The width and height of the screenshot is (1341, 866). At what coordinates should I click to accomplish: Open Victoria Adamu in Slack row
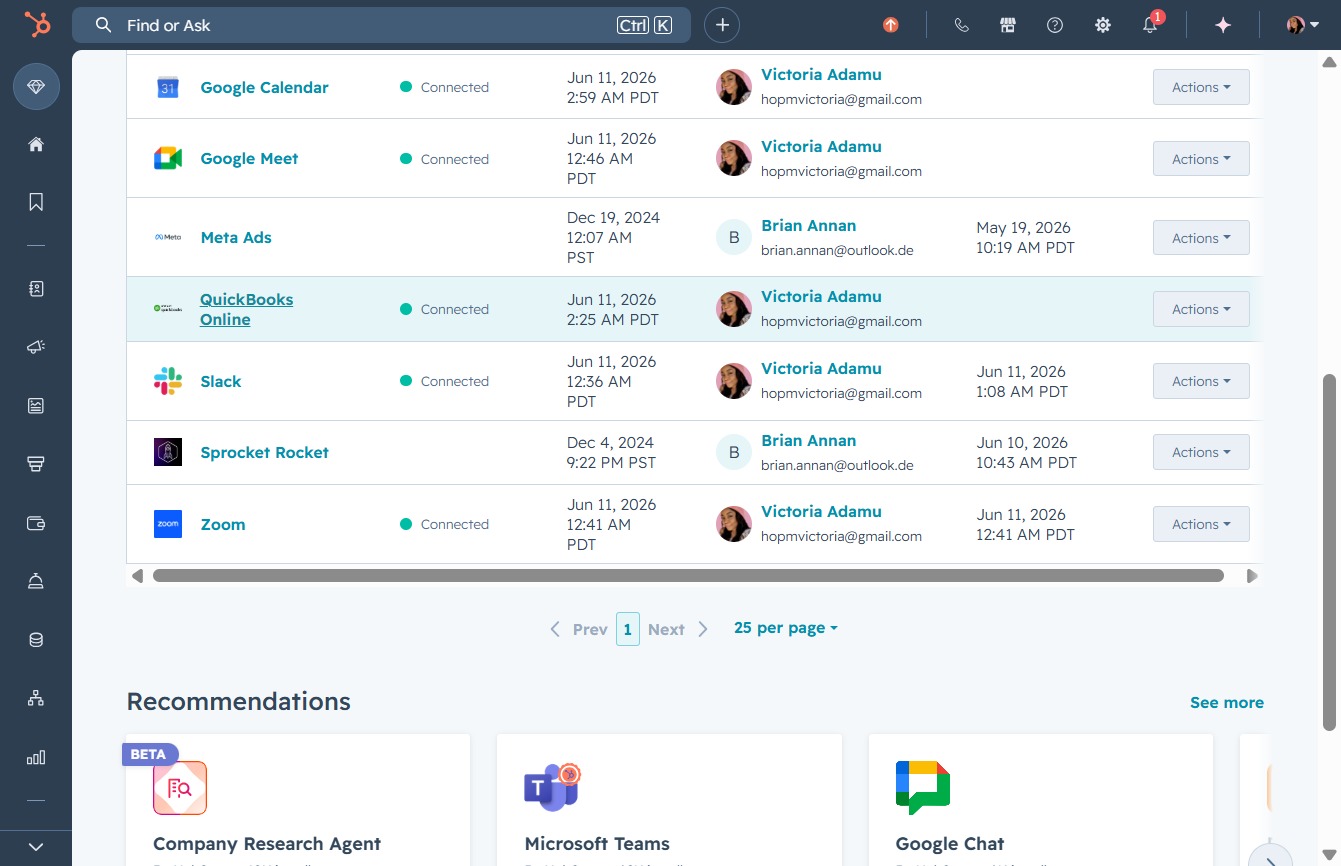821,368
